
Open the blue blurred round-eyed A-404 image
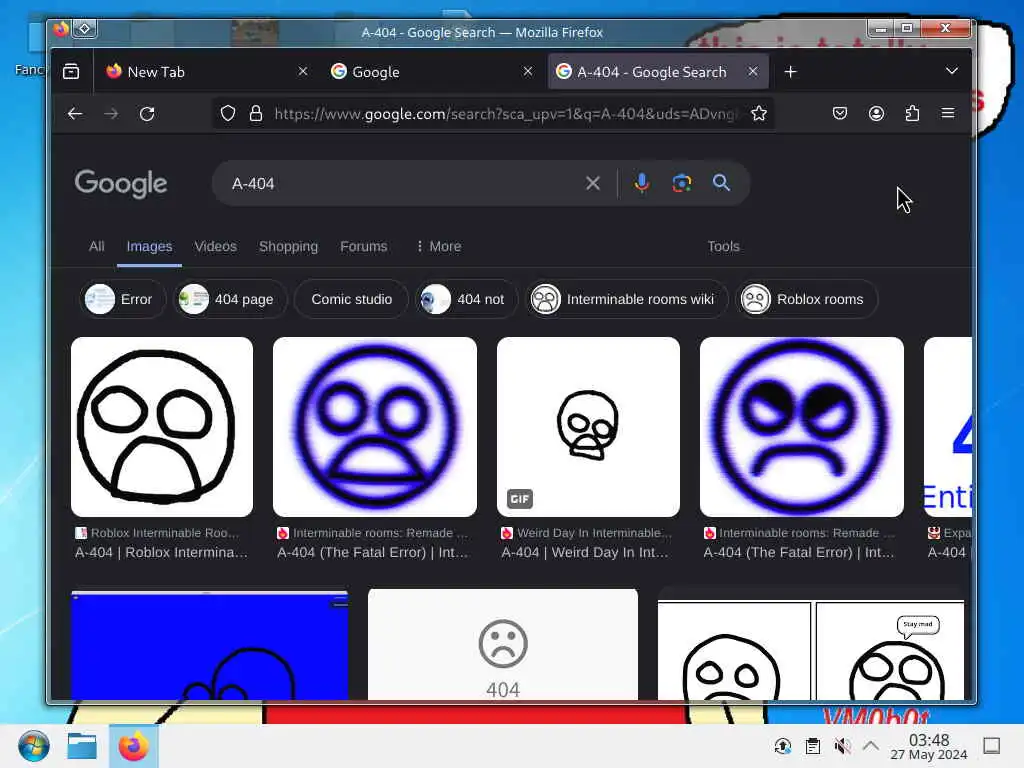click(375, 426)
